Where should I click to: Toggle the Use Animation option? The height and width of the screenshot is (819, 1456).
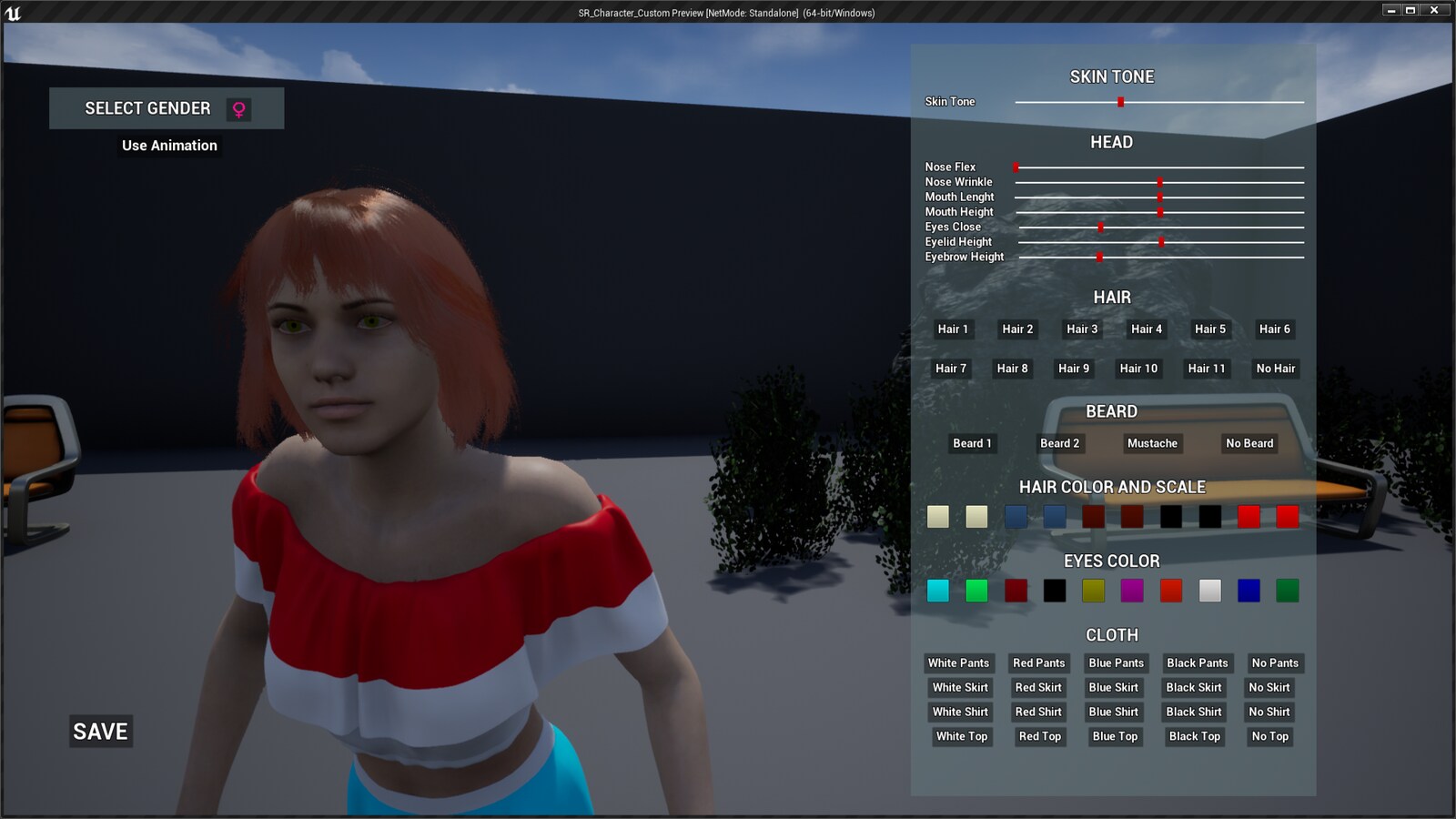pyautogui.click(x=168, y=146)
